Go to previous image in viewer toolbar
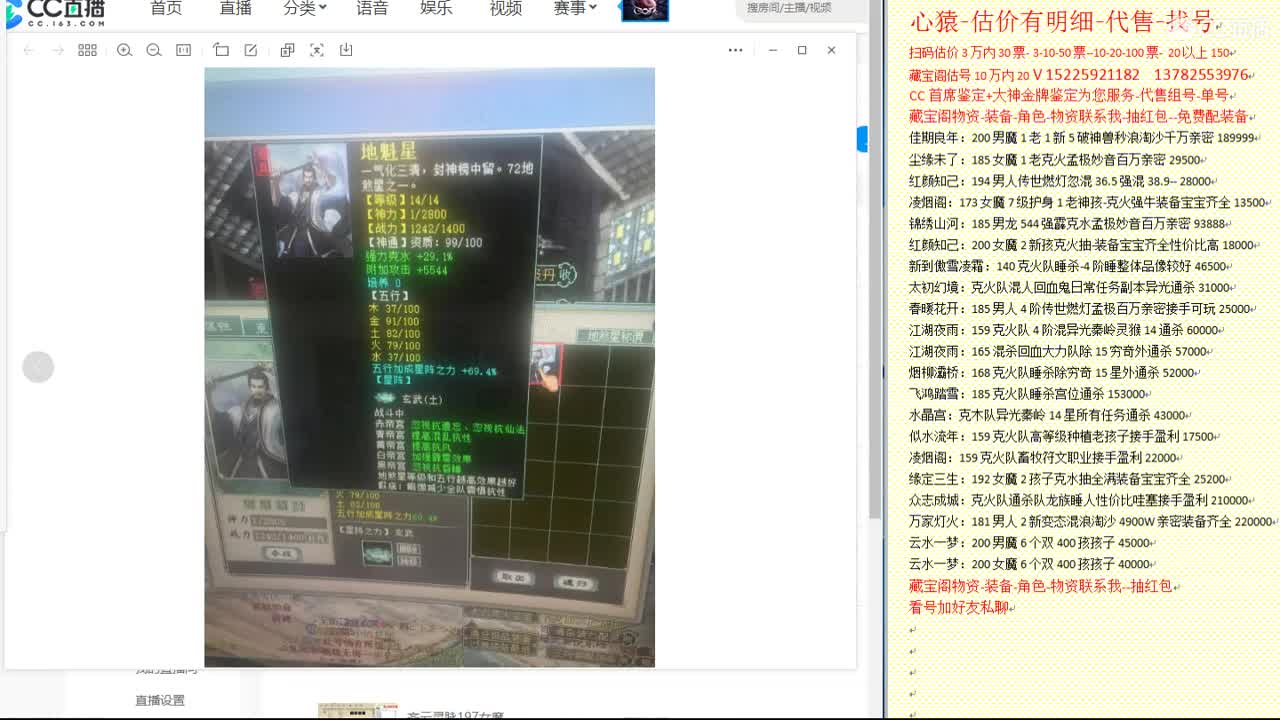Image resolution: width=1280 pixels, height=720 pixels. [29, 50]
